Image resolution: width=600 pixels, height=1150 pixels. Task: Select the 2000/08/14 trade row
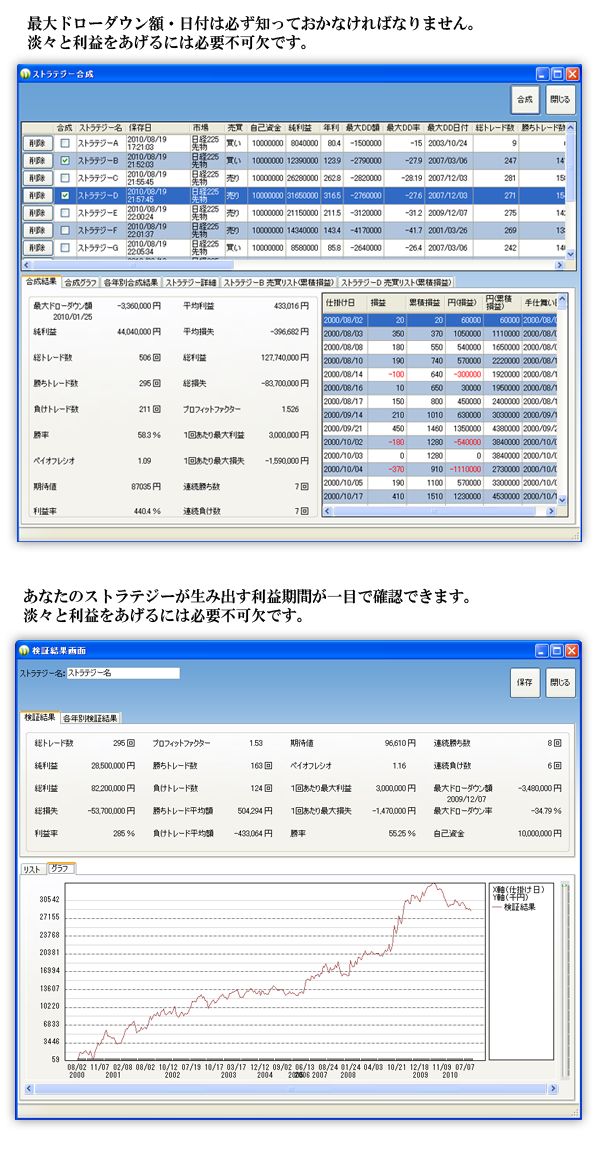[345, 372]
